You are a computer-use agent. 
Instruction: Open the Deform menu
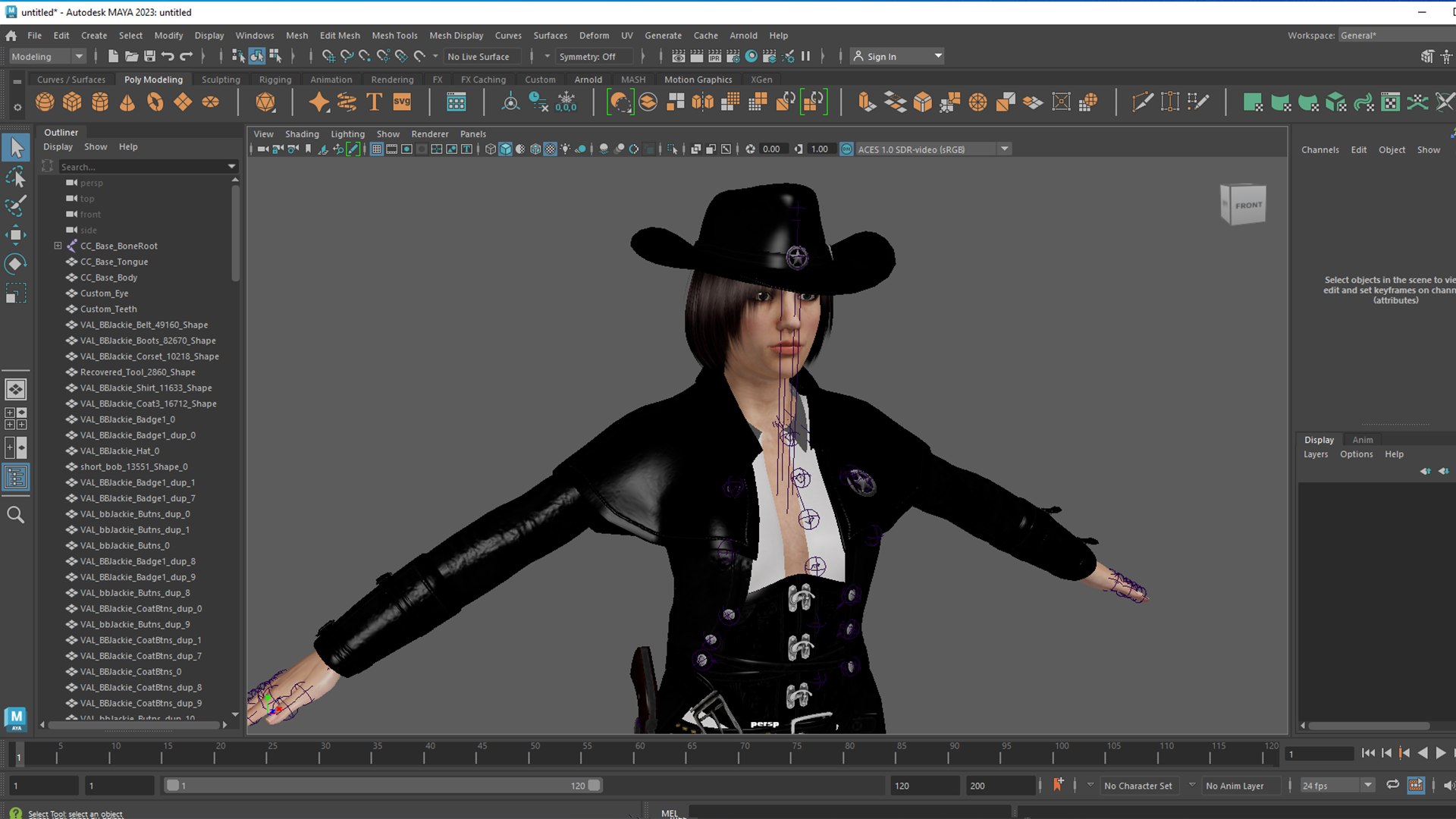coord(594,36)
